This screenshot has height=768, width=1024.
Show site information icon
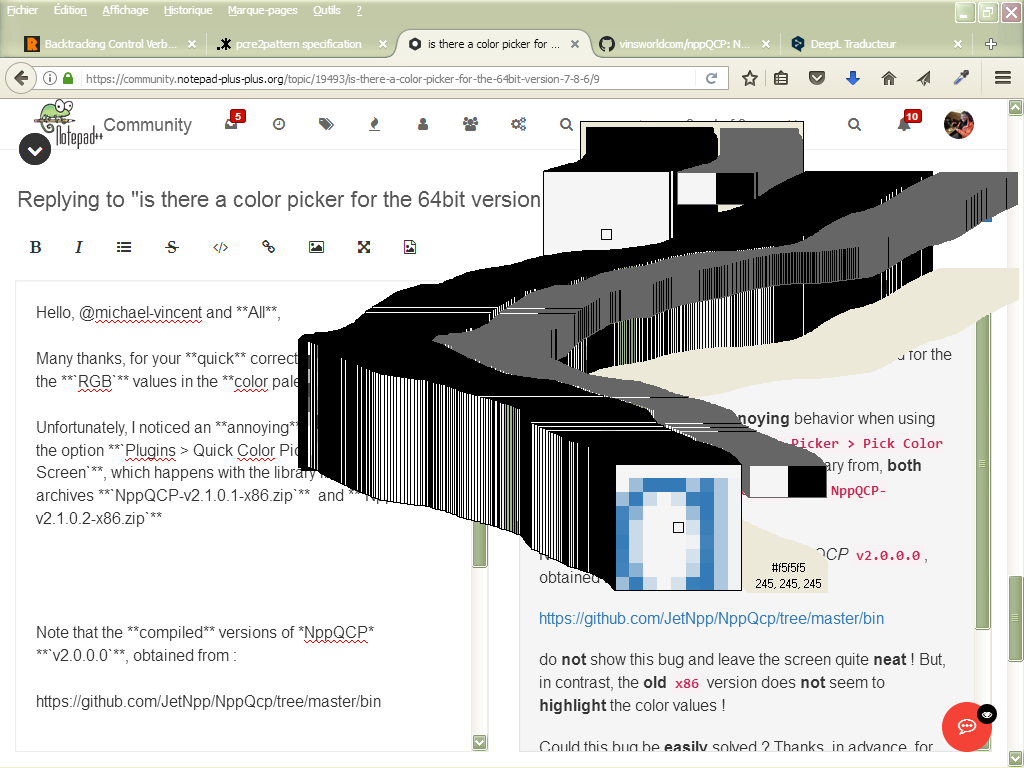[x=50, y=78]
